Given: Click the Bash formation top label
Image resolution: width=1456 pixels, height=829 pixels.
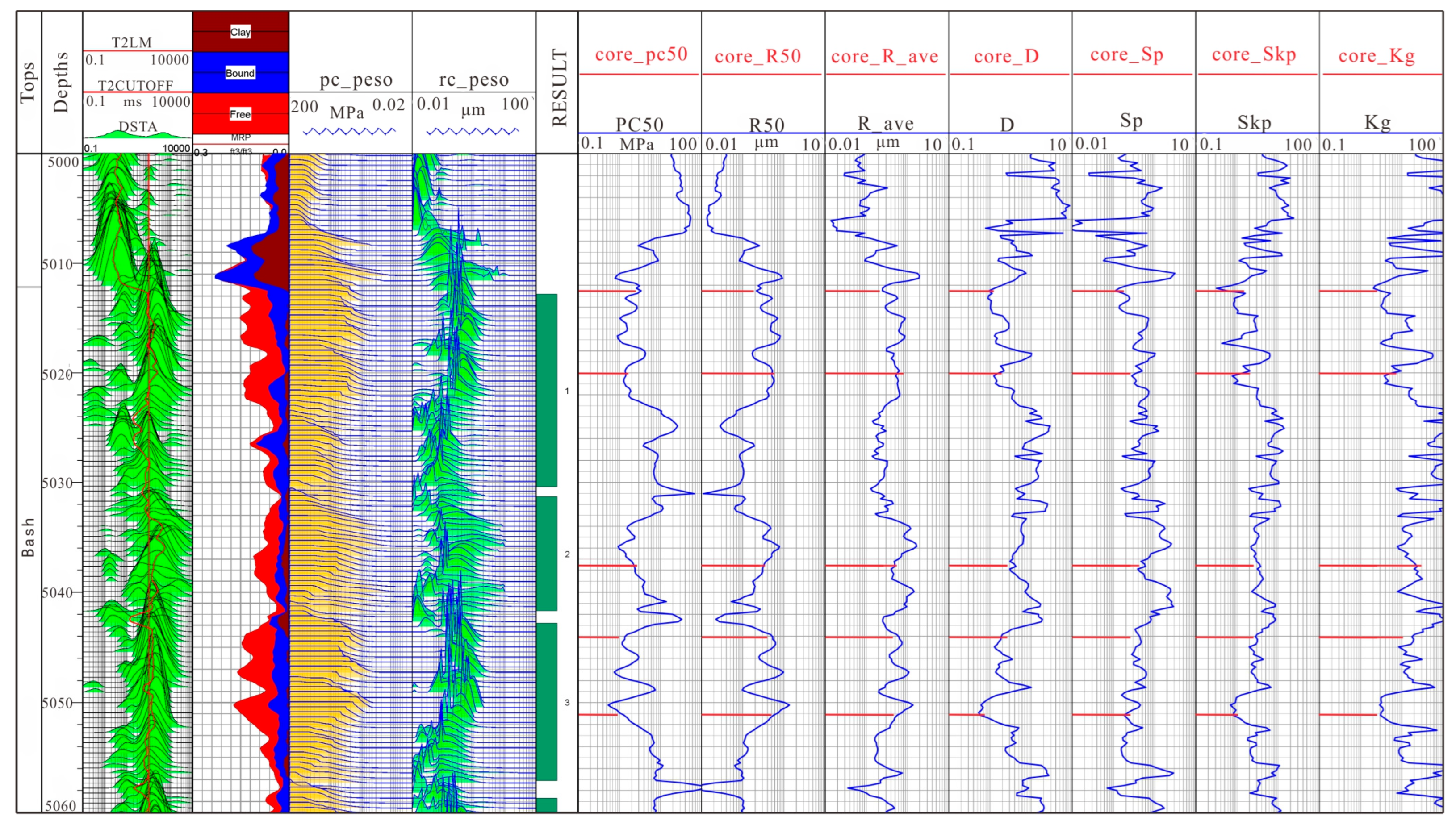Looking at the screenshot, I should coord(28,537).
